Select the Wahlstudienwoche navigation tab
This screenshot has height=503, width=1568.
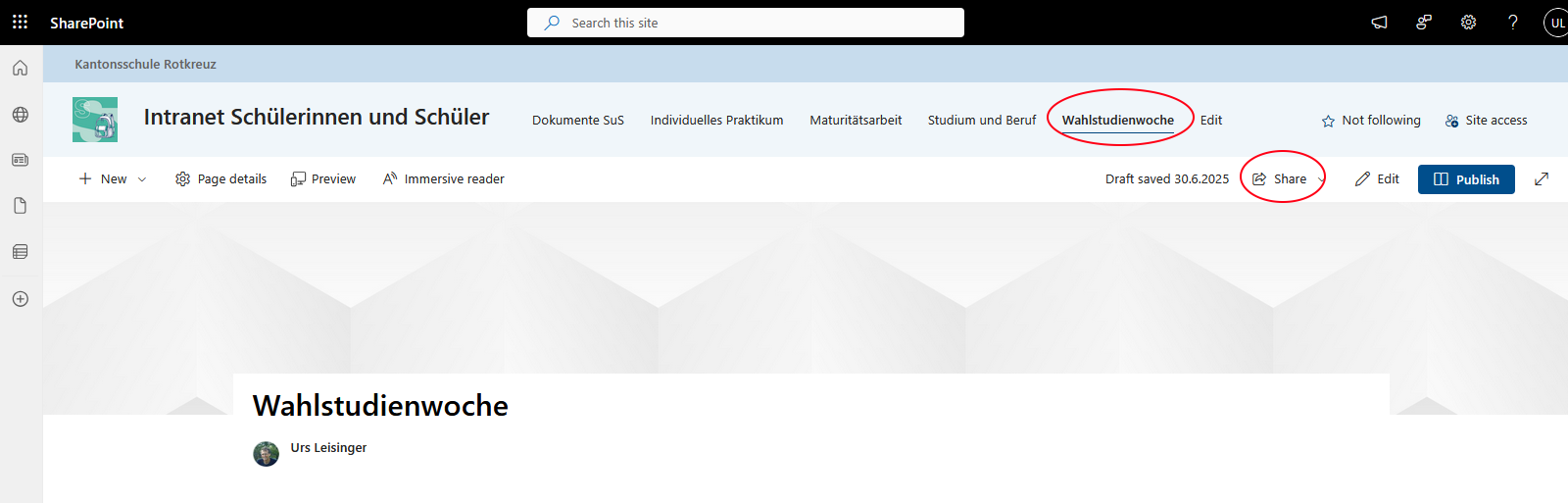click(x=1117, y=121)
